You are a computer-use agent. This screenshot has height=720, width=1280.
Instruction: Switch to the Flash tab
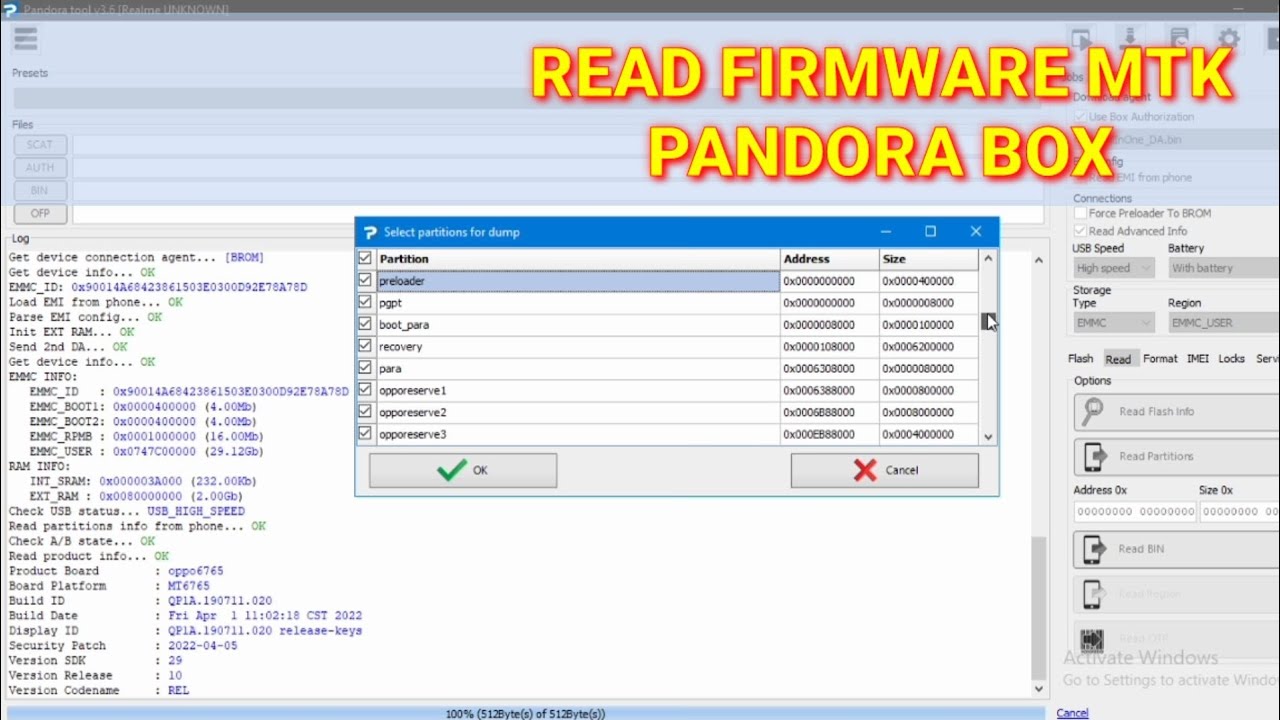pyautogui.click(x=1080, y=359)
